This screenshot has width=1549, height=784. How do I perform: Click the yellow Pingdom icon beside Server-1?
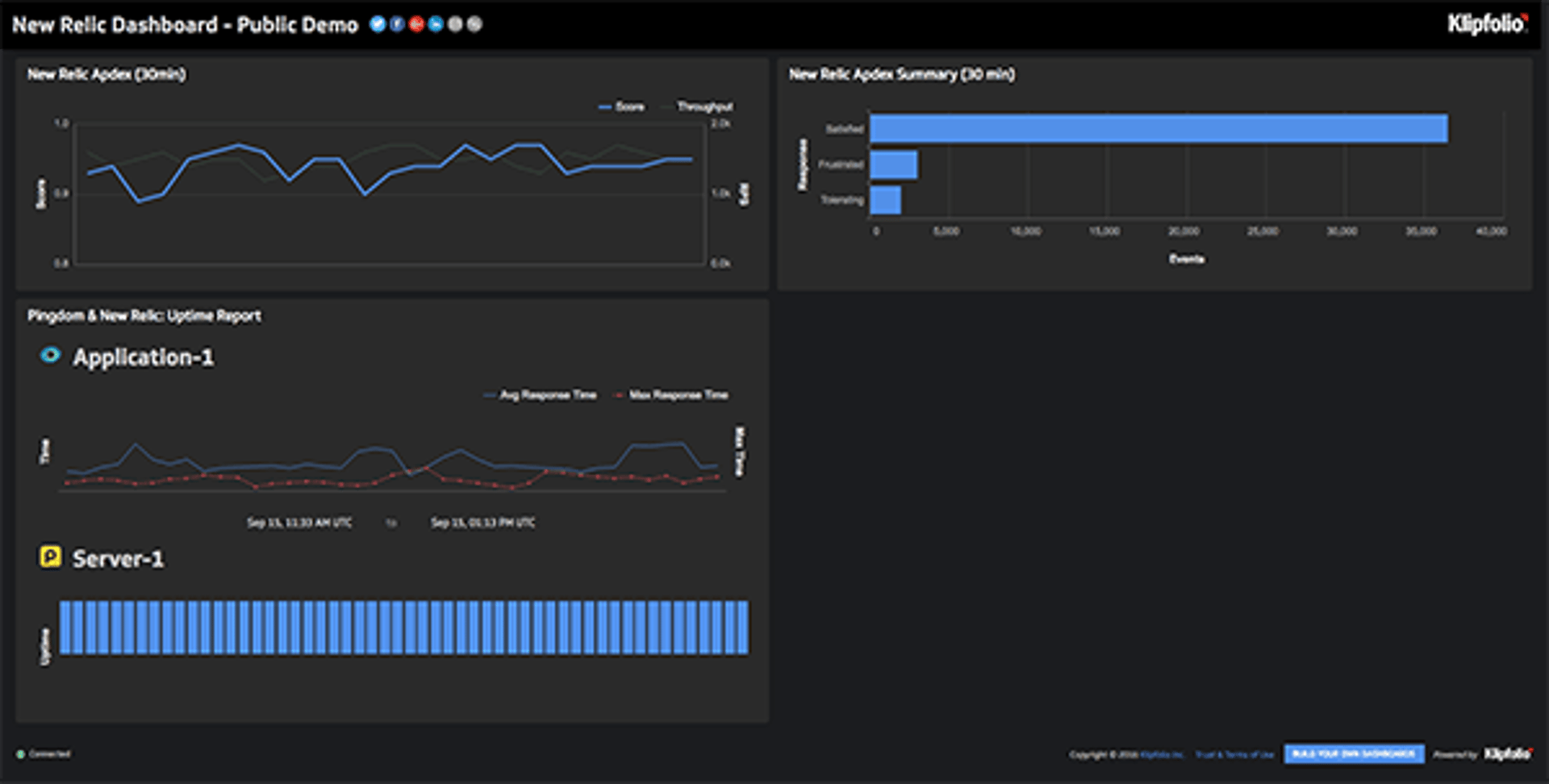[x=50, y=557]
